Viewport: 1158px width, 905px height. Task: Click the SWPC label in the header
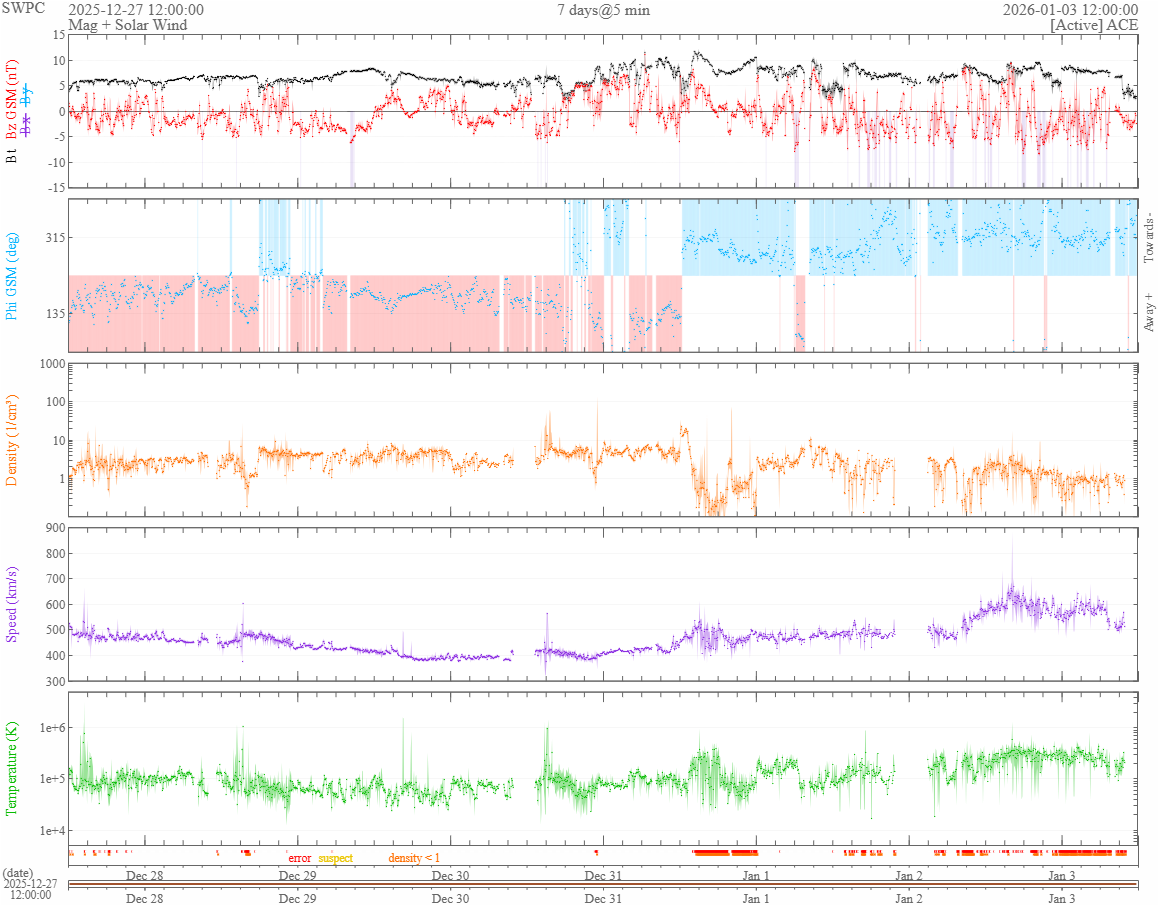[23, 8]
